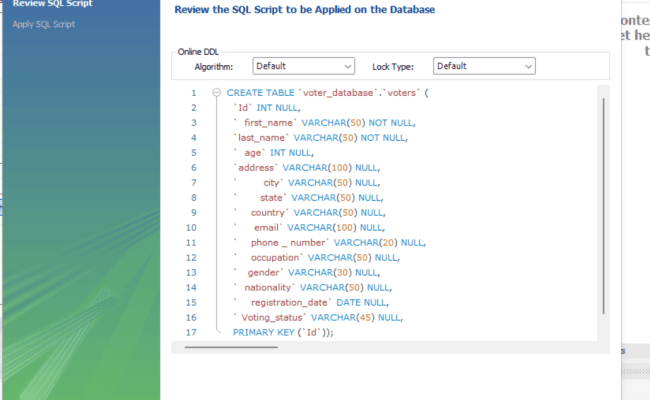This screenshot has height=400, width=650.
Task: Click the age INT NULL line
Action: [x=274, y=153]
